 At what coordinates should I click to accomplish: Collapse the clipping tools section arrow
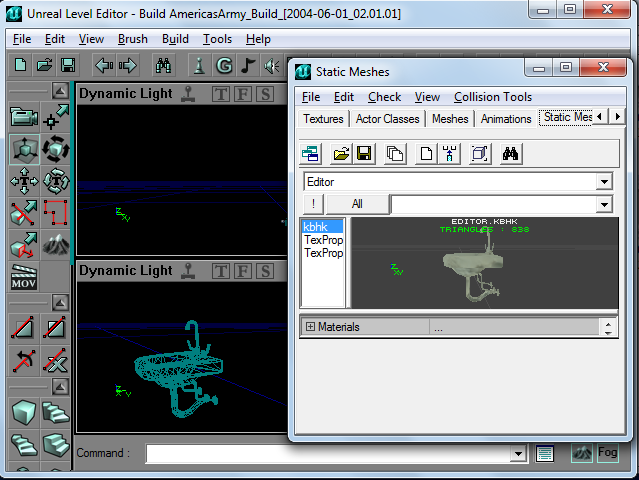coord(60,303)
